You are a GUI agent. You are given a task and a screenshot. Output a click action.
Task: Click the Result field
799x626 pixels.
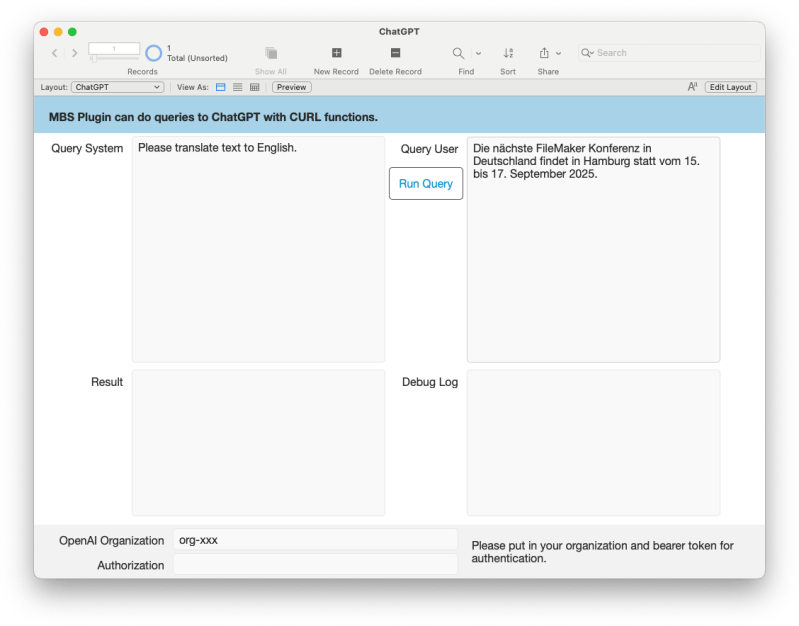258,442
